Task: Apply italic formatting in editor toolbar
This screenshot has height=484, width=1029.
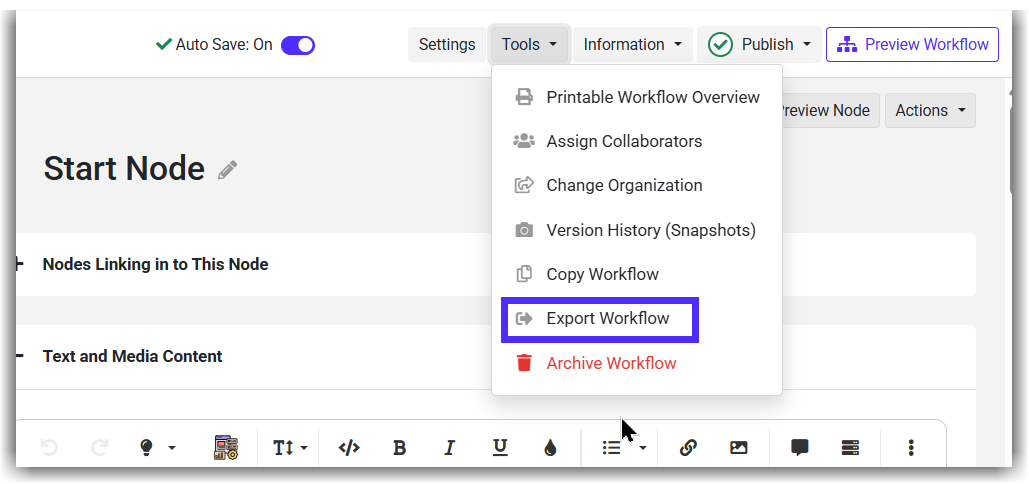Action: click(x=449, y=448)
